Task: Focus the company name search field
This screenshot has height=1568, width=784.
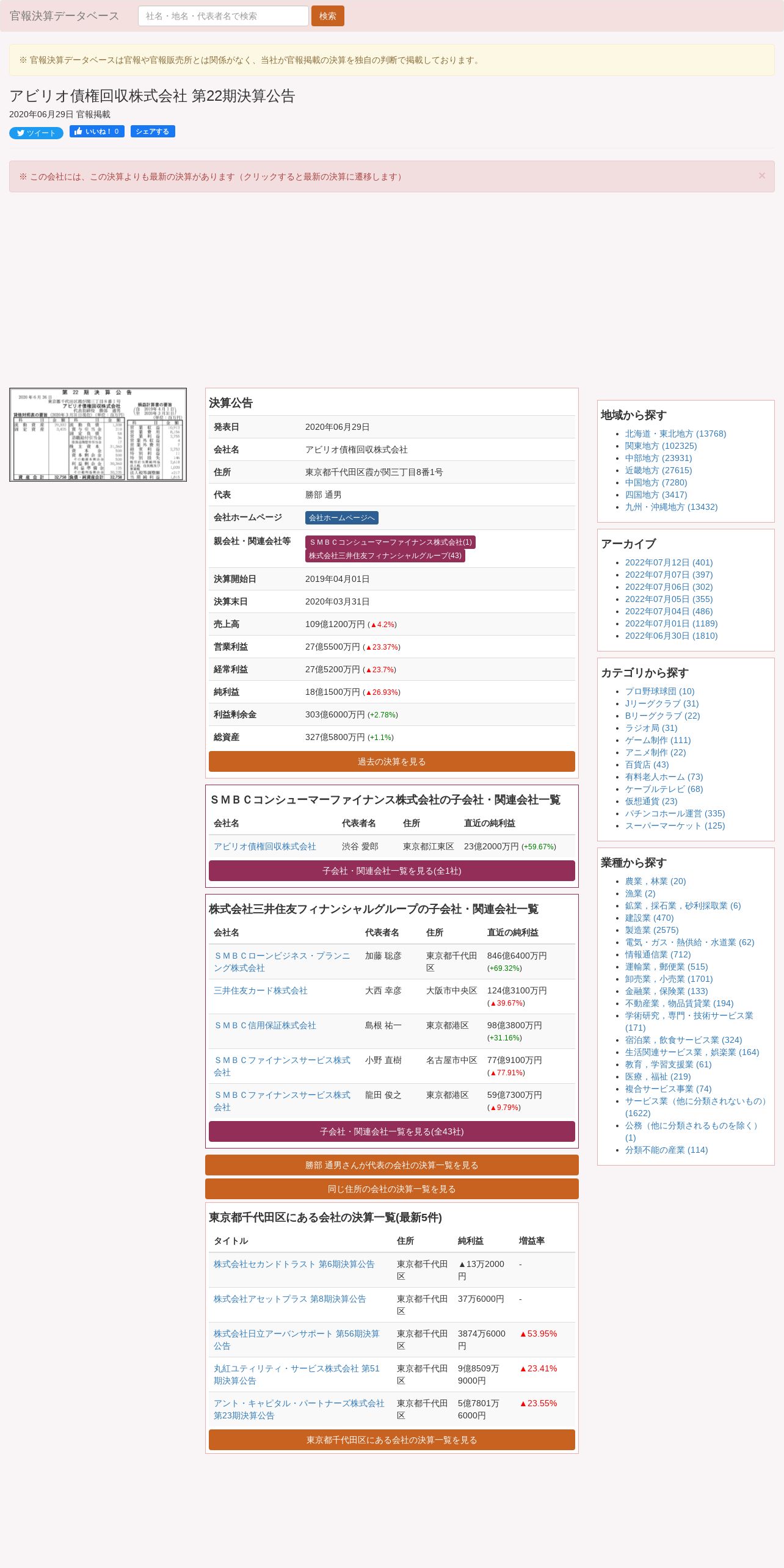Action: coord(223,16)
